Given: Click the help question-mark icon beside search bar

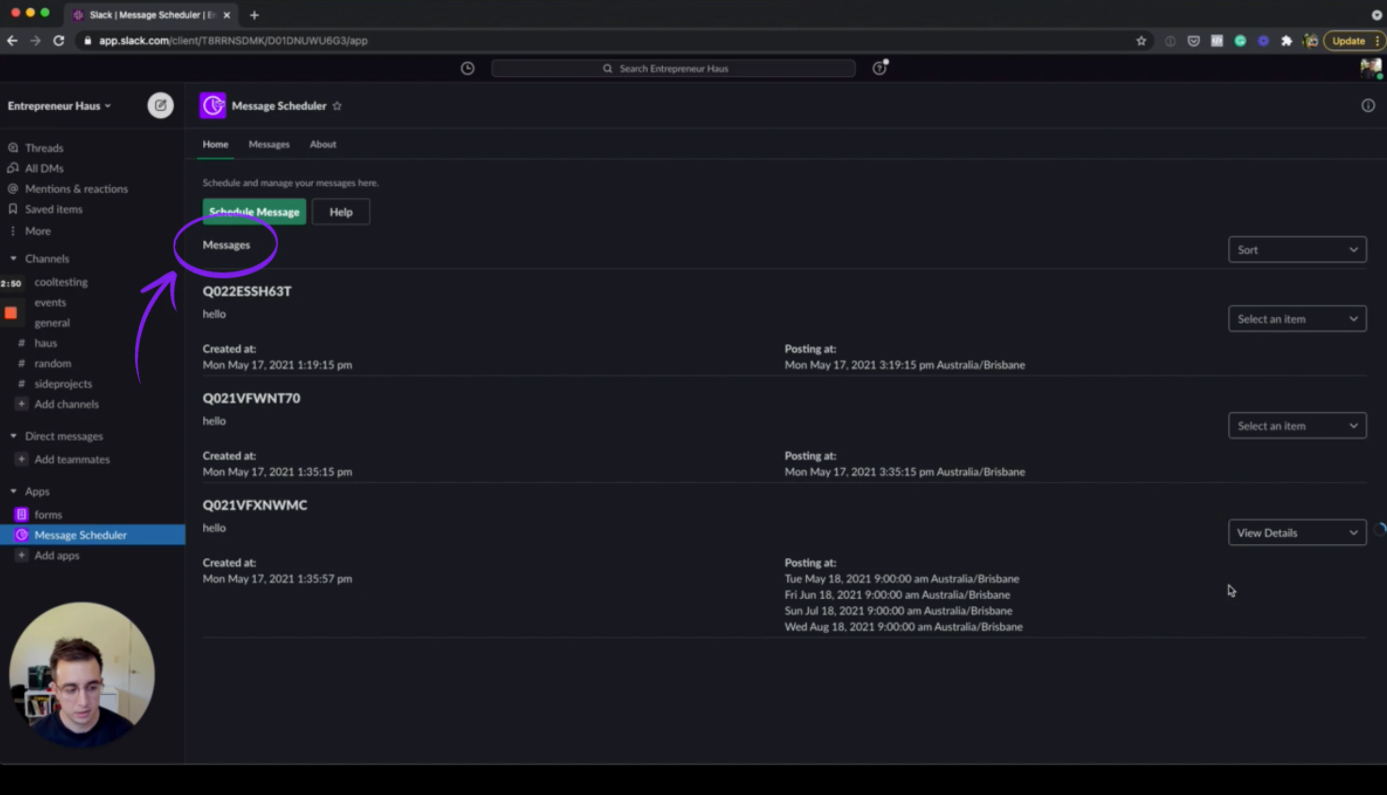Looking at the screenshot, I should pos(878,67).
